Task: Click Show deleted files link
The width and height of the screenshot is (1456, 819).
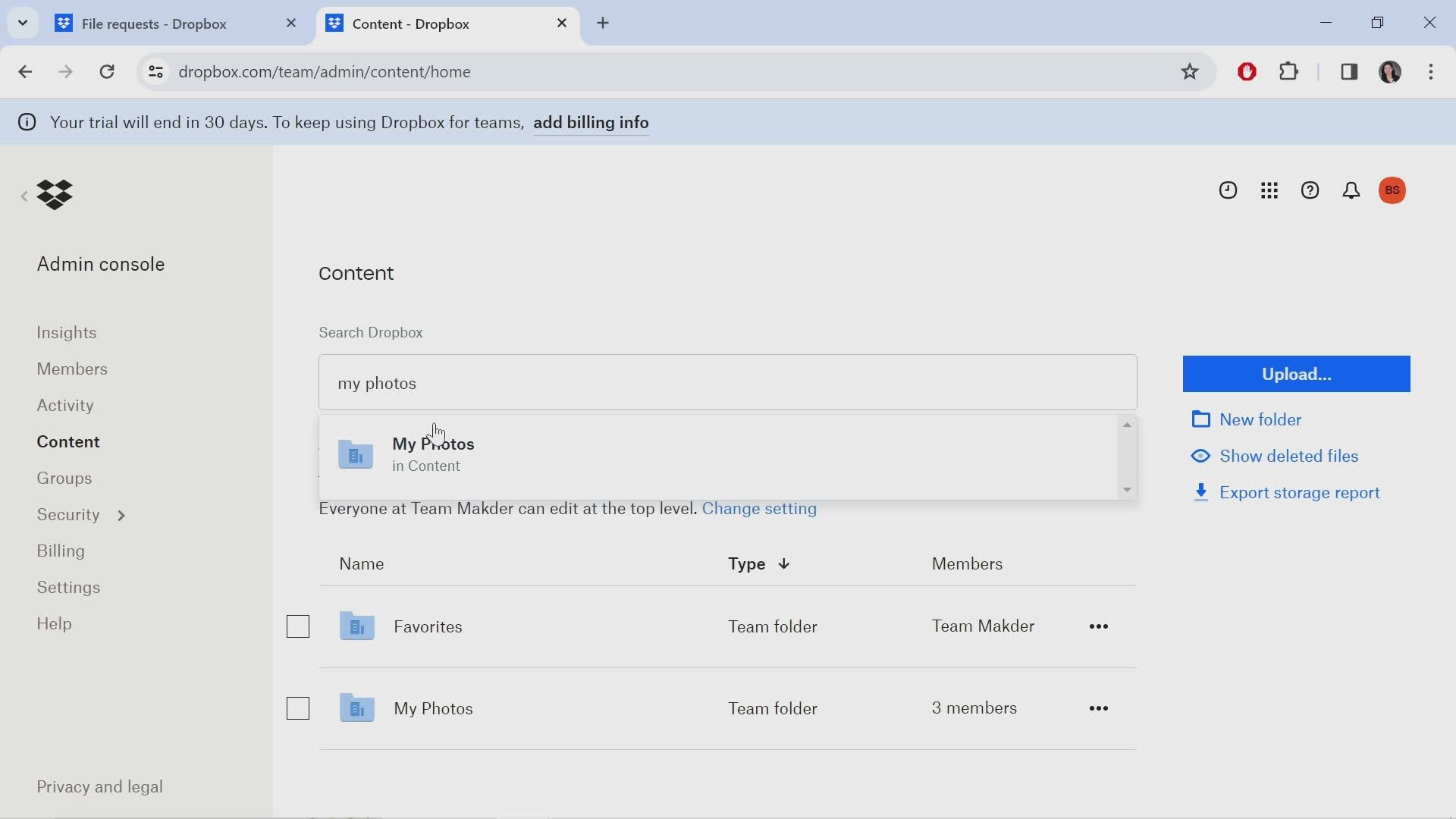Action: click(x=1288, y=456)
